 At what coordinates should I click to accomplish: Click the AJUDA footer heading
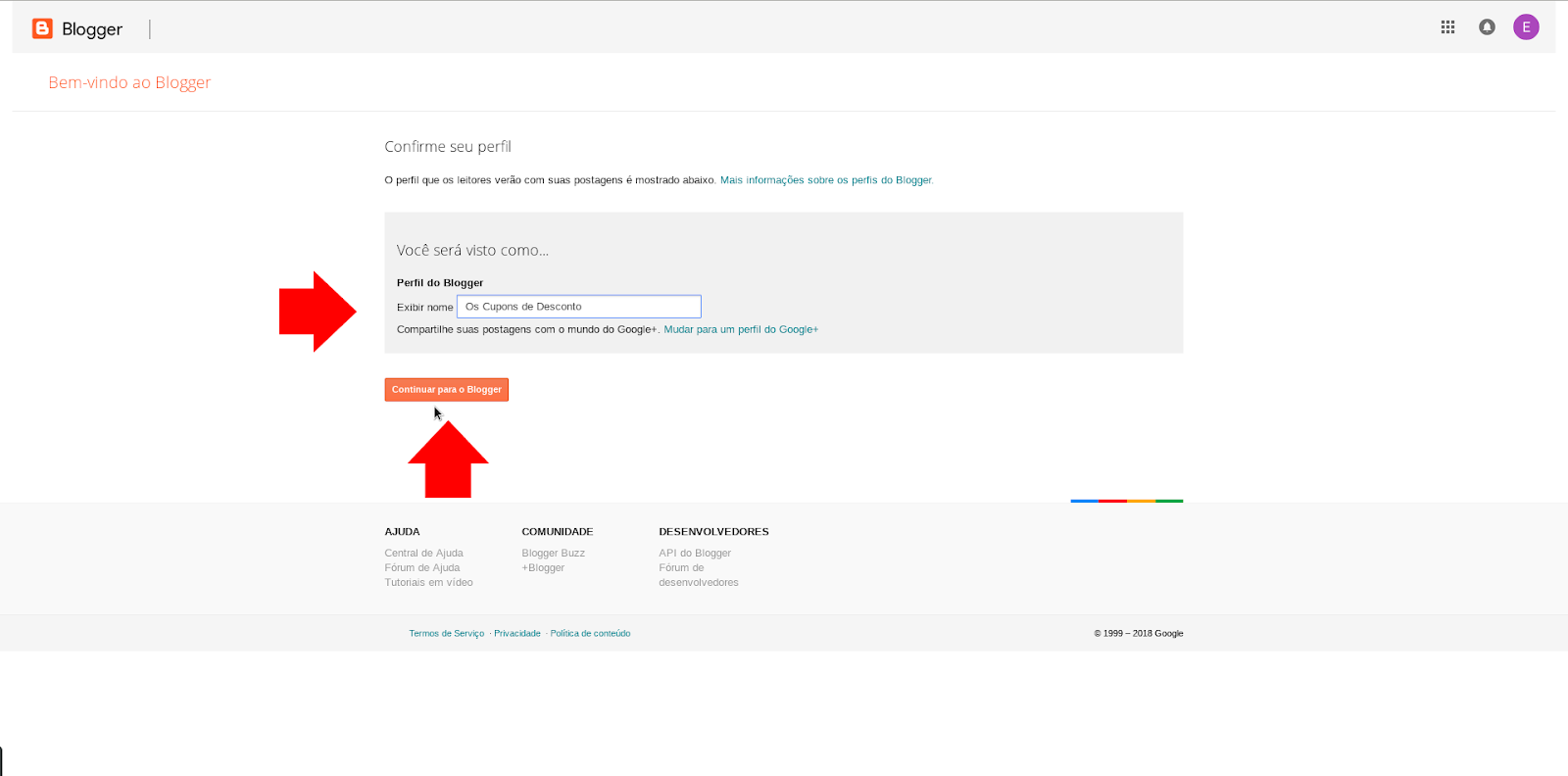coord(402,532)
